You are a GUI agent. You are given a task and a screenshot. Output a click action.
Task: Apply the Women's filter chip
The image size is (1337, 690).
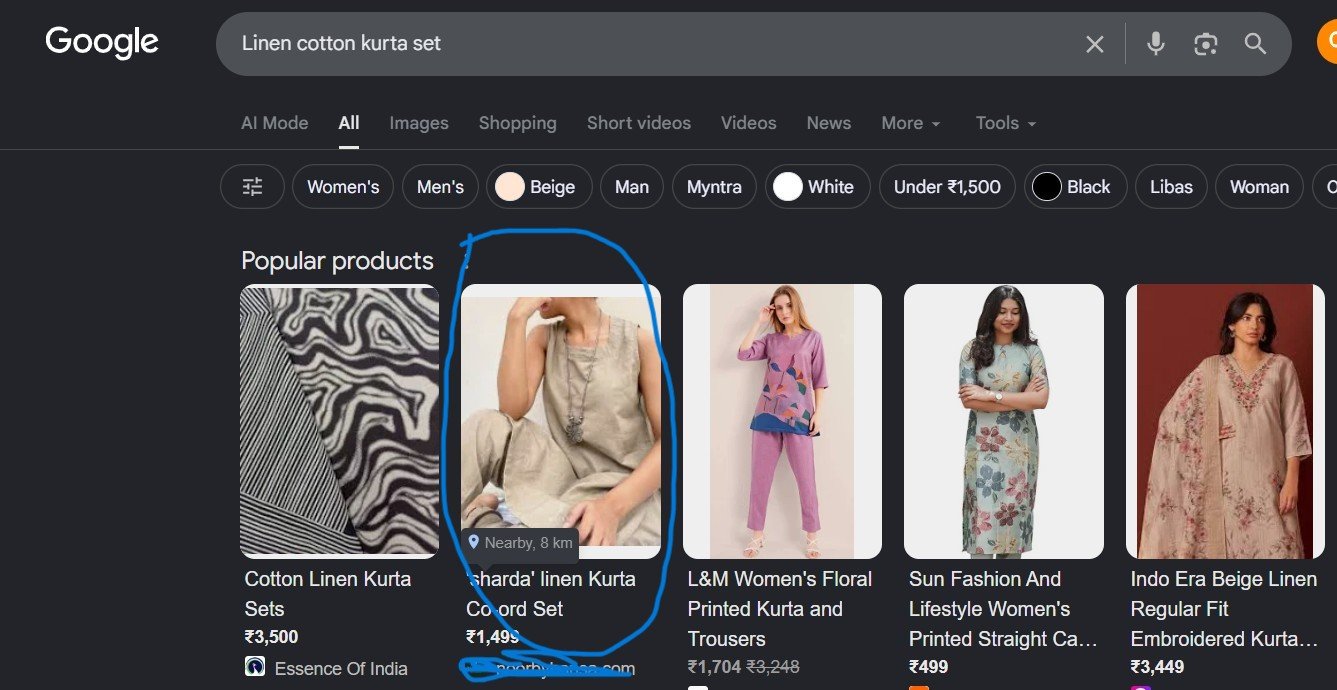pos(343,187)
